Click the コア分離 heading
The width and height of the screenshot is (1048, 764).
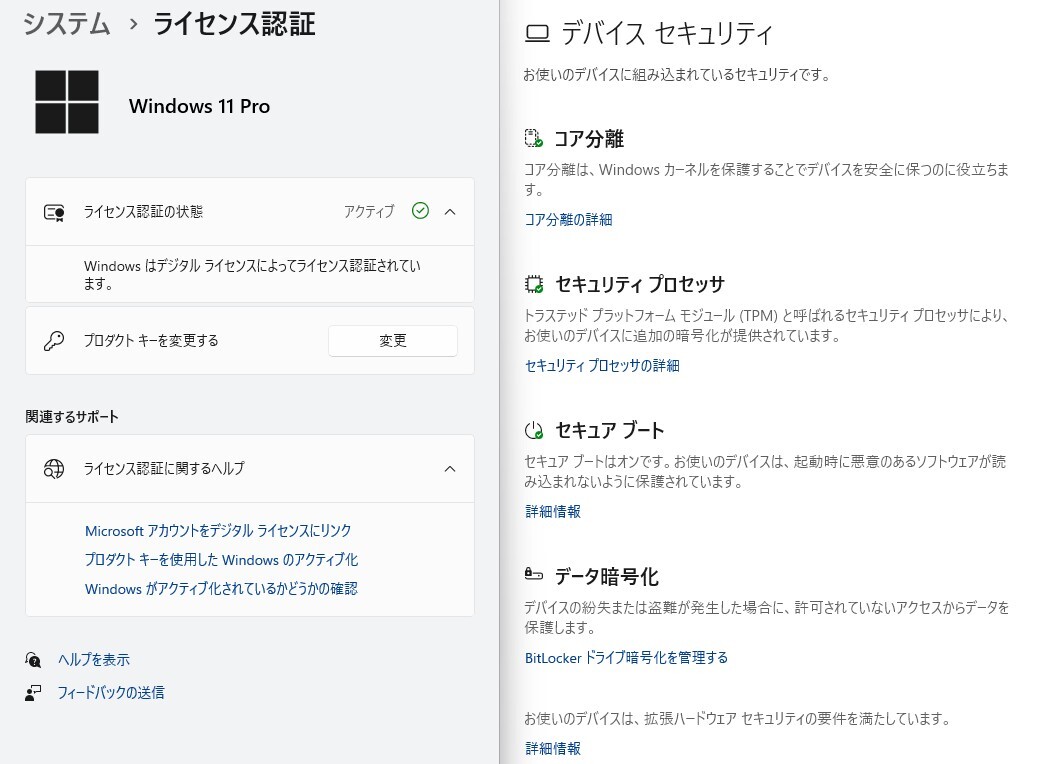(589, 139)
